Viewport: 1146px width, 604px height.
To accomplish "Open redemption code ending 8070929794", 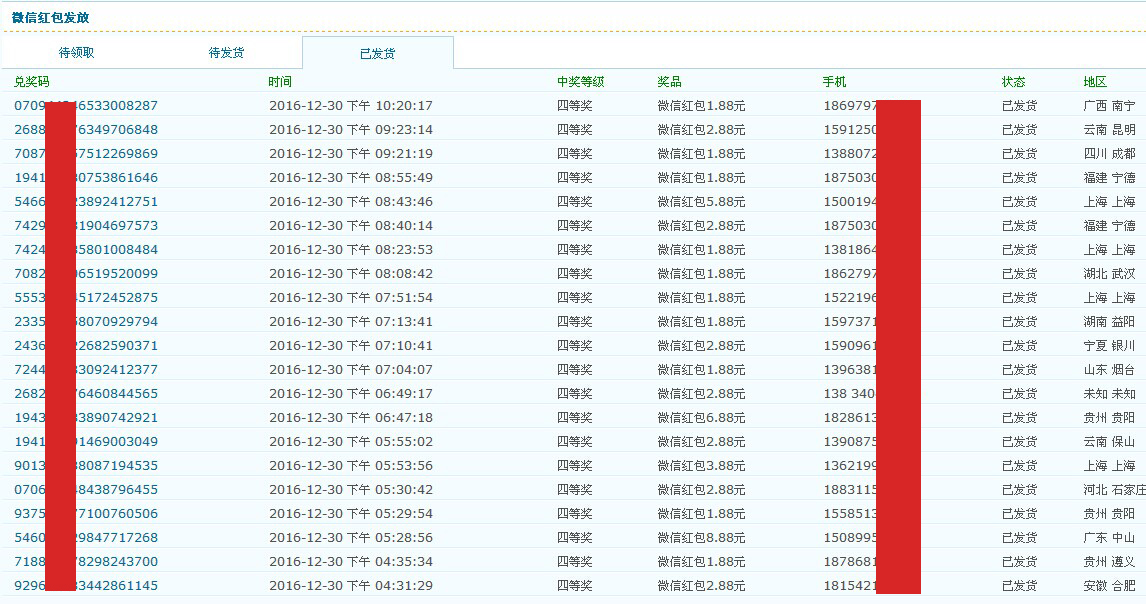I will pos(86,322).
